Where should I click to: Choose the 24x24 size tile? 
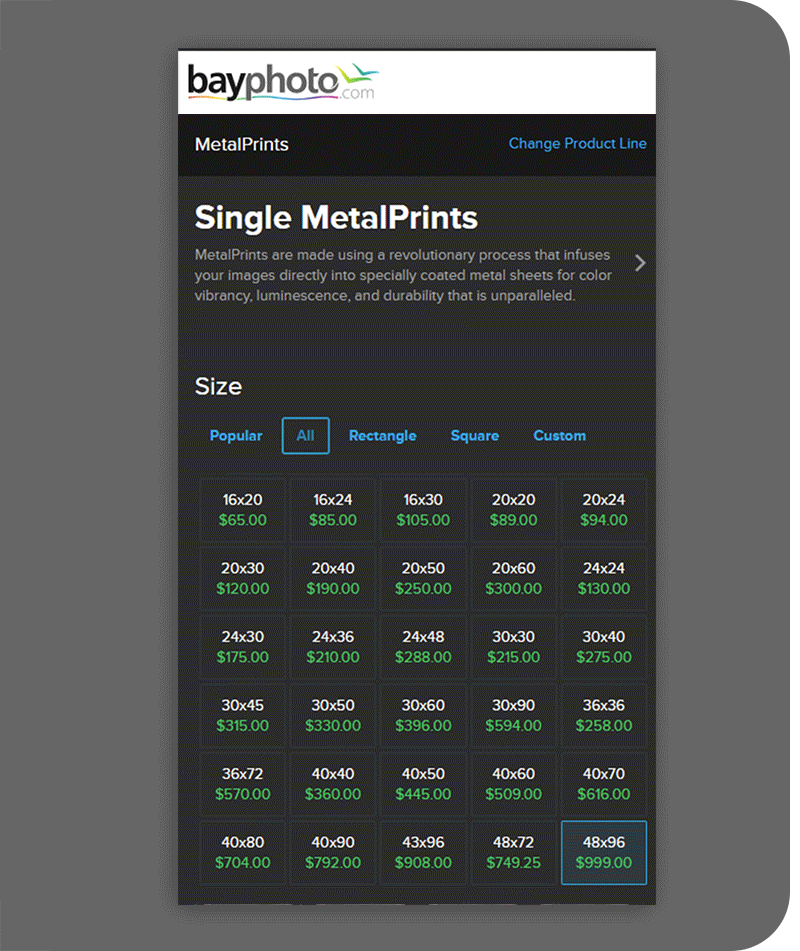[x=603, y=578]
